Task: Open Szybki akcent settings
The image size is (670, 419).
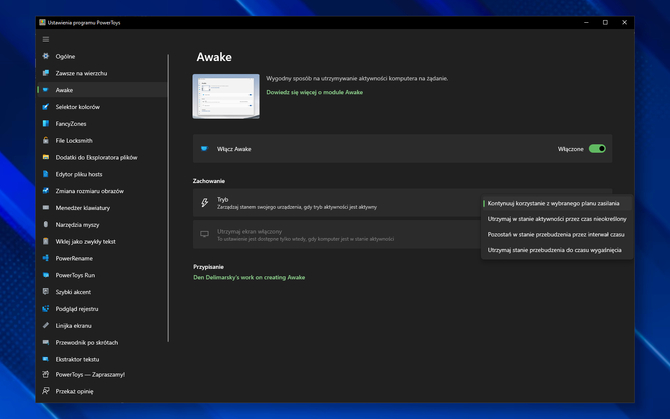Action: [102, 292]
